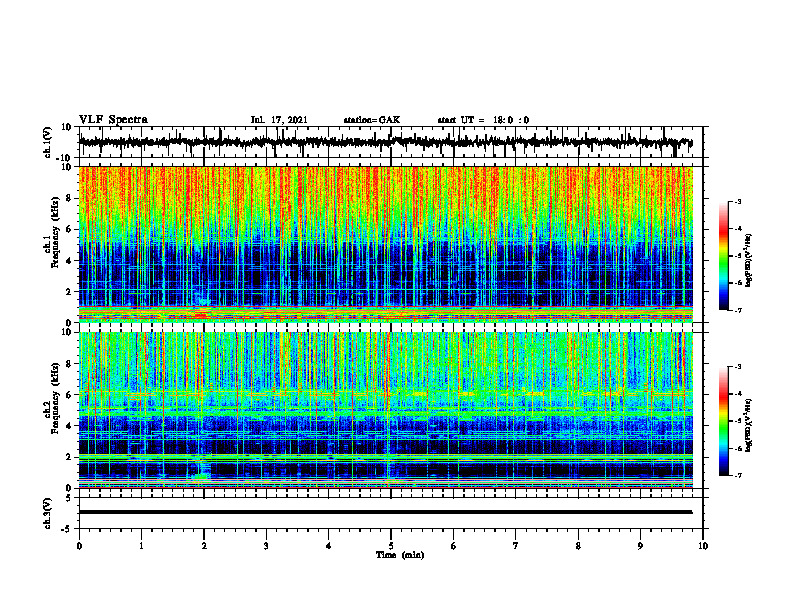Select the date label "Jul 17, 2021"
Viewport: 792px width, 612px height.
279,120
